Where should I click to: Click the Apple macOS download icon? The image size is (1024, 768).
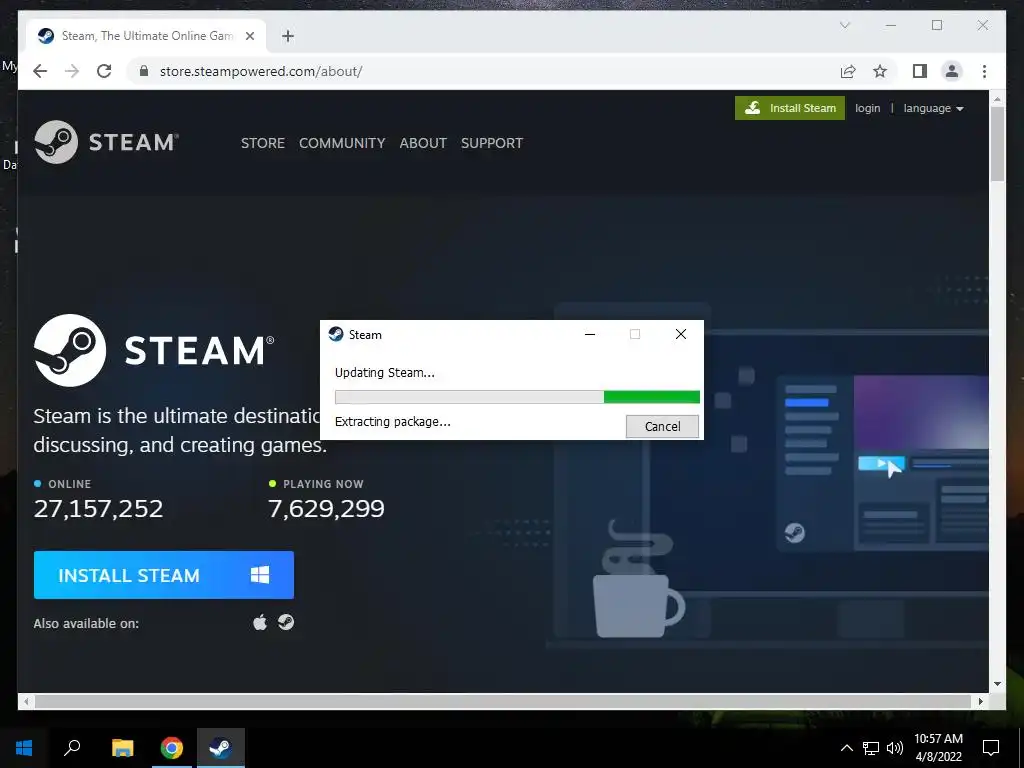(x=260, y=622)
